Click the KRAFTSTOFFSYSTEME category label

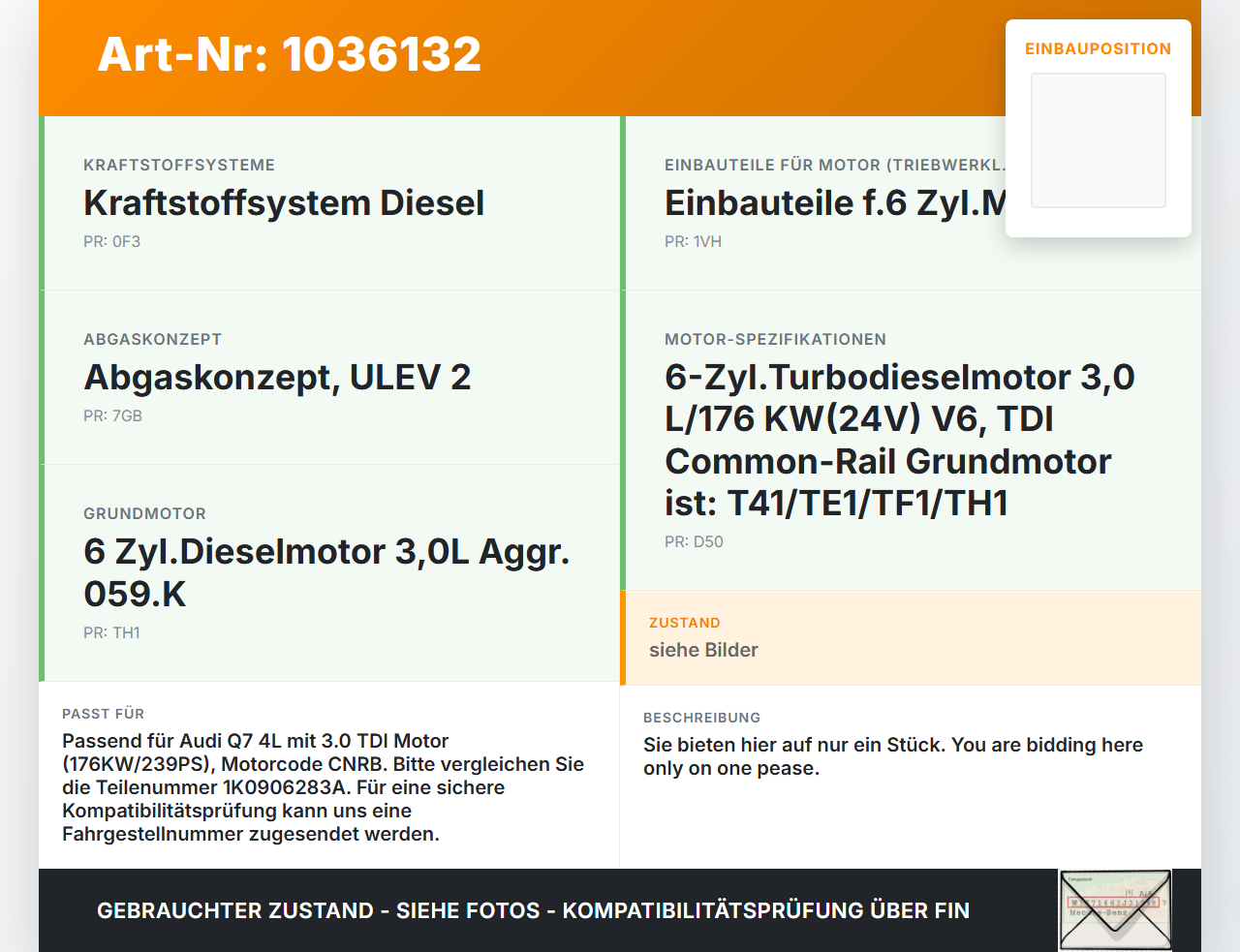click(179, 165)
